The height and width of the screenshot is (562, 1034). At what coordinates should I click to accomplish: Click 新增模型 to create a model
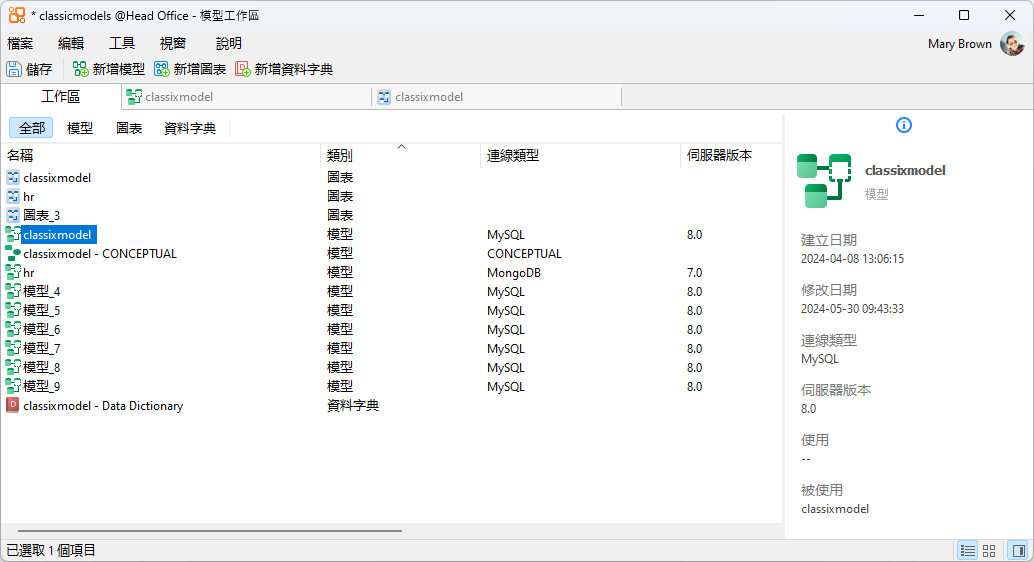pyautogui.click(x=109, y=69)
